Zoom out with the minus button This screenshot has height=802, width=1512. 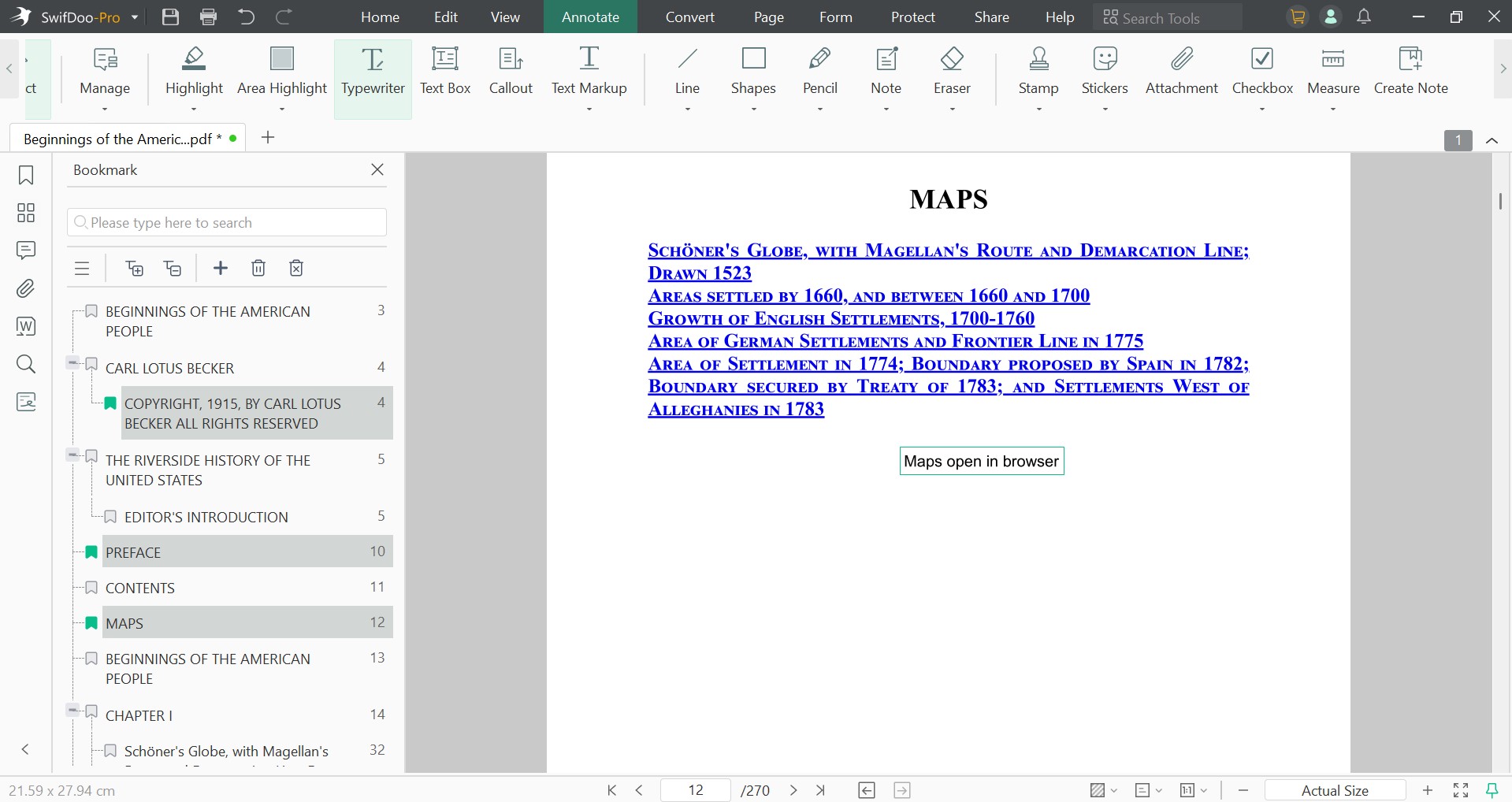click(x=1243, y=790)
